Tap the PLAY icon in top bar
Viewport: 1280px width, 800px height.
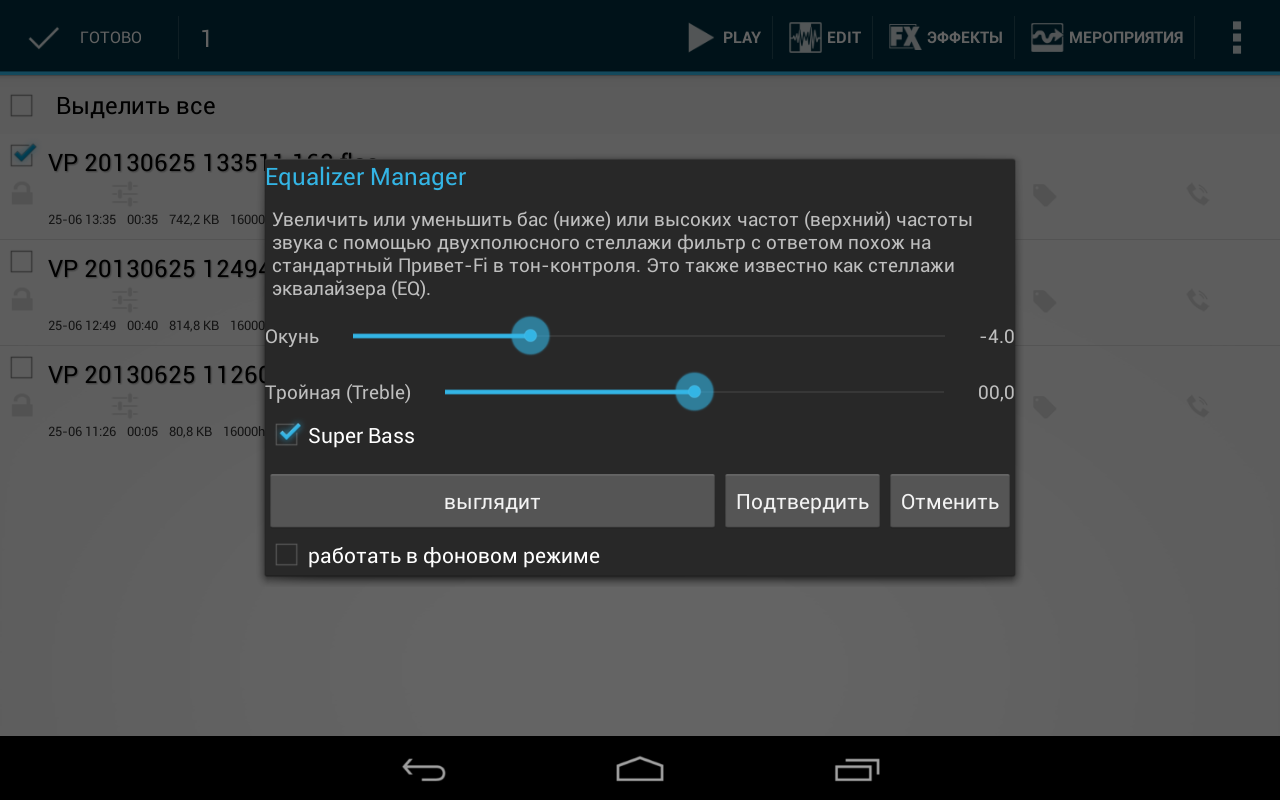(x=700, y=38)
